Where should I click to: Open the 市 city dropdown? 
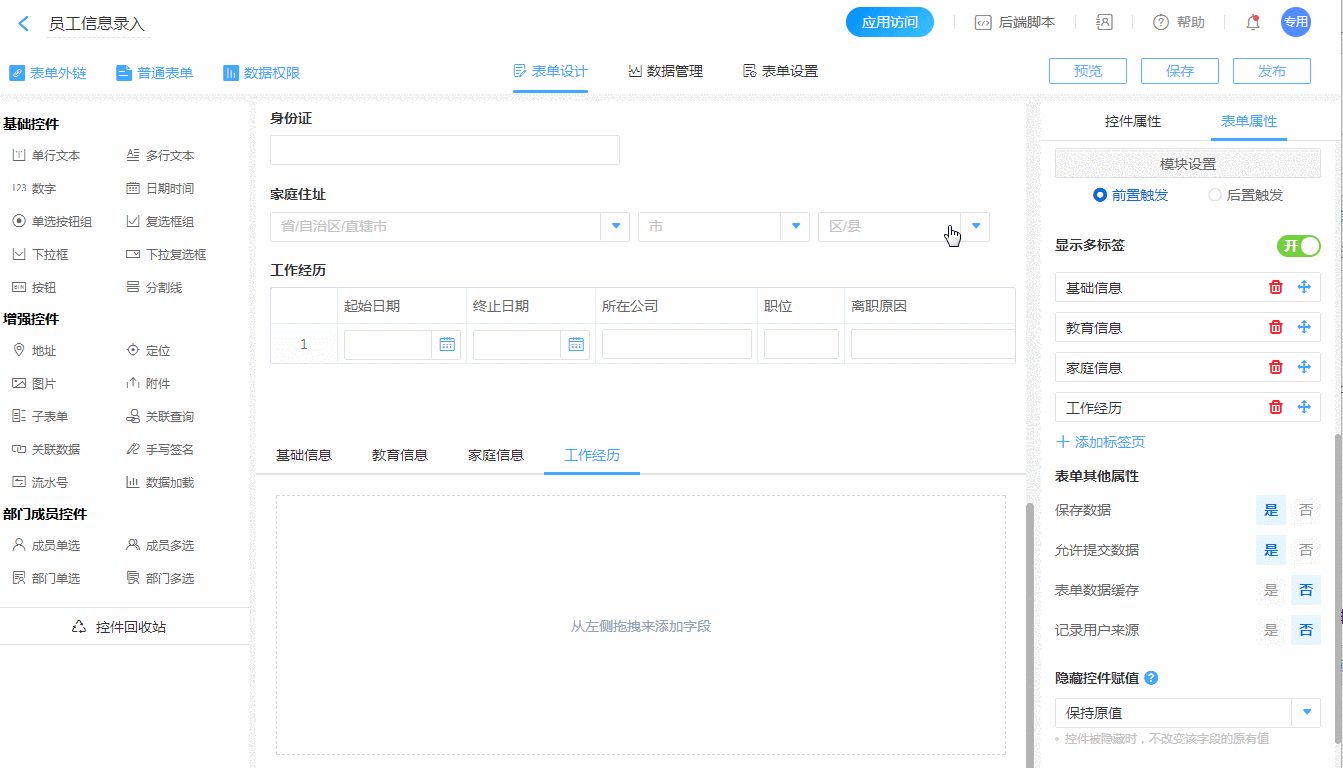(795, 226)
